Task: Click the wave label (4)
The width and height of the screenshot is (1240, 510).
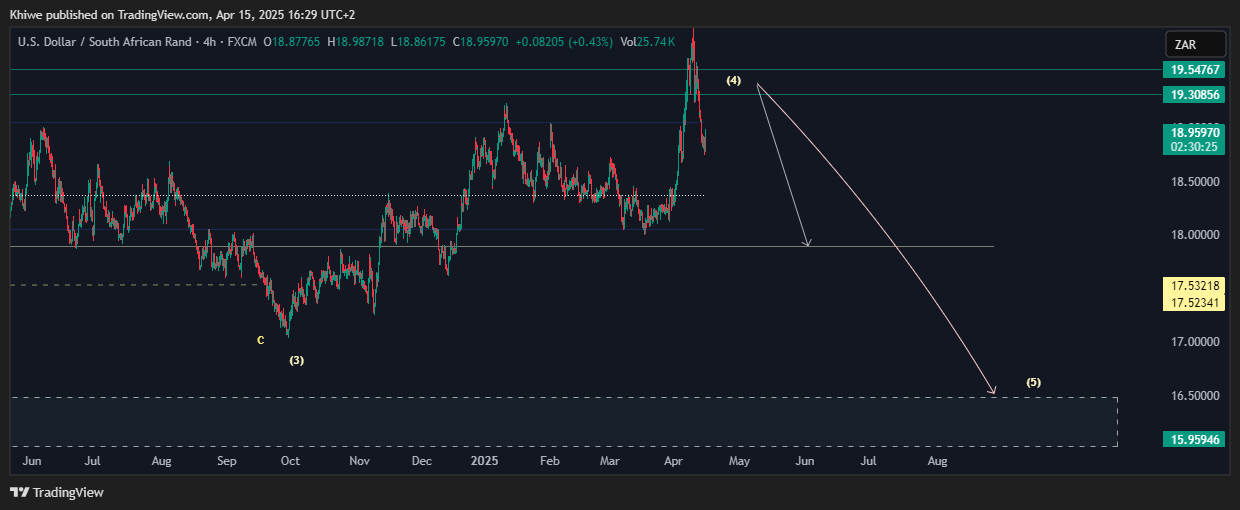Action: (734, 80)
